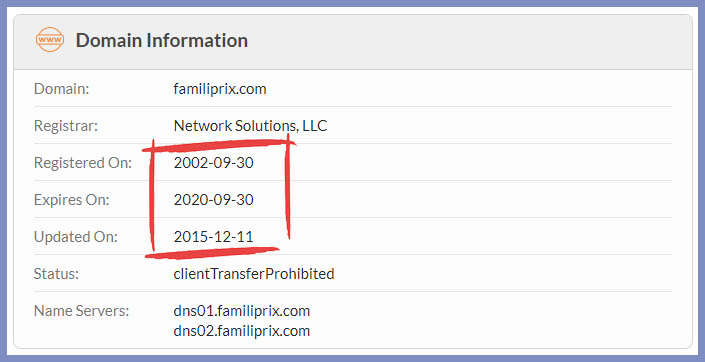Click the orange www globe icon
Screen dimensions: 705x362
point(49,40)
